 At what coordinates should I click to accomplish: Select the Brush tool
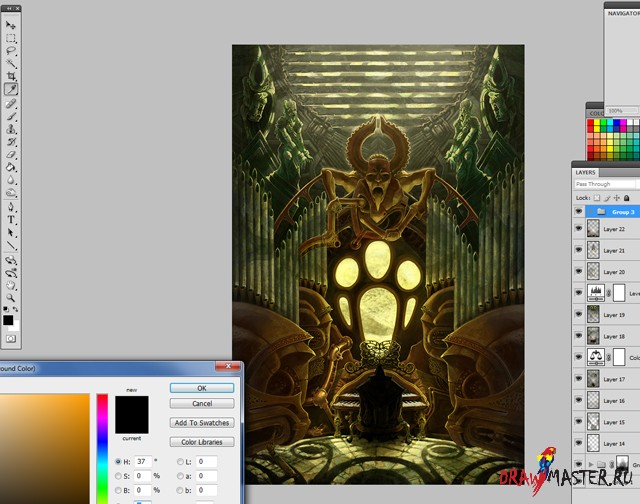11,116
